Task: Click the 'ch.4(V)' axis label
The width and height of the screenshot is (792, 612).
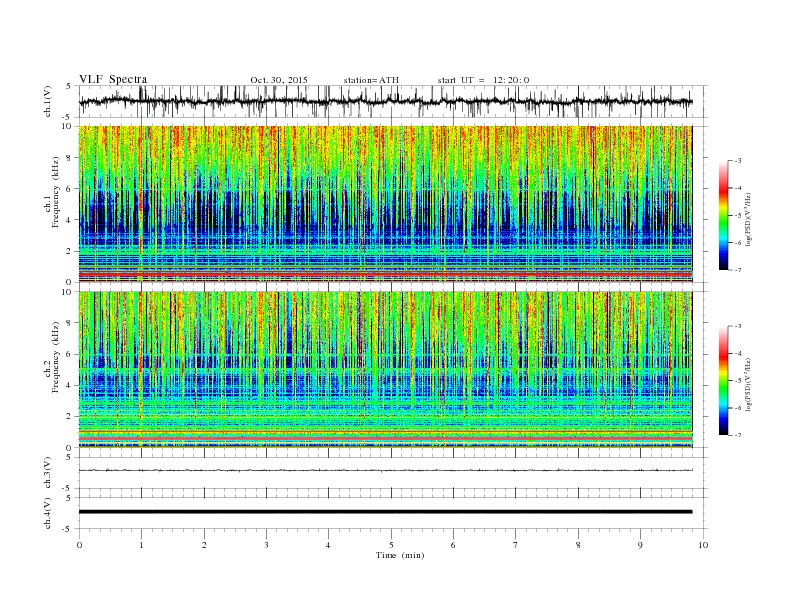Action: point(48,513)
